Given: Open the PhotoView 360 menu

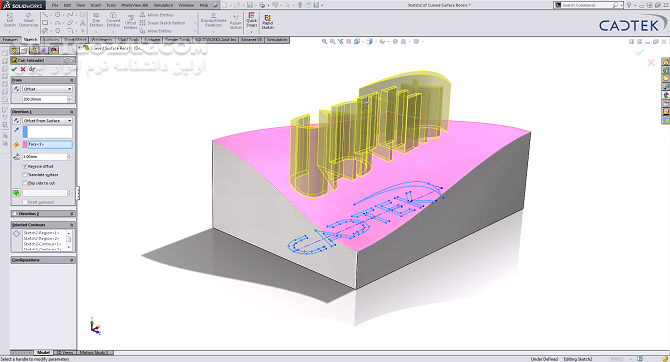Looking at the screenshot, I should pyautogui.click(x=134, y=5).
